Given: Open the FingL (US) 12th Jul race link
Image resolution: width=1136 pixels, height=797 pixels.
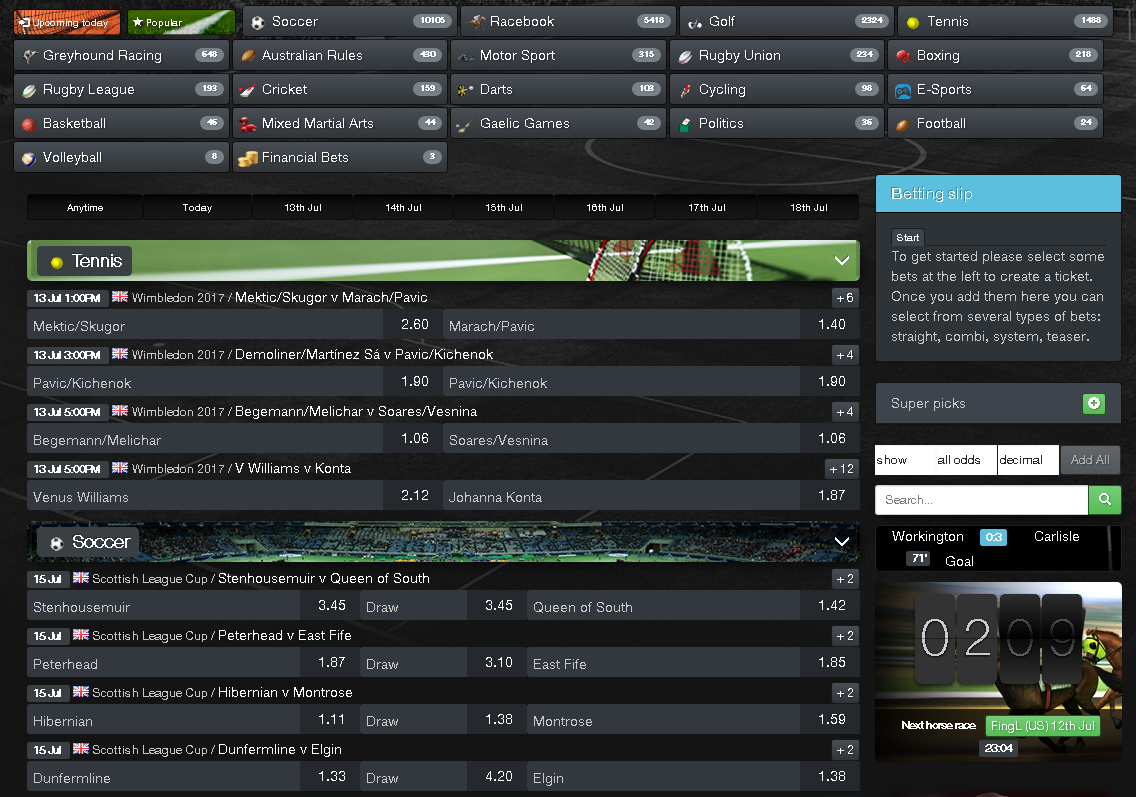Looking at the screenshot, I should [1043, 726].
